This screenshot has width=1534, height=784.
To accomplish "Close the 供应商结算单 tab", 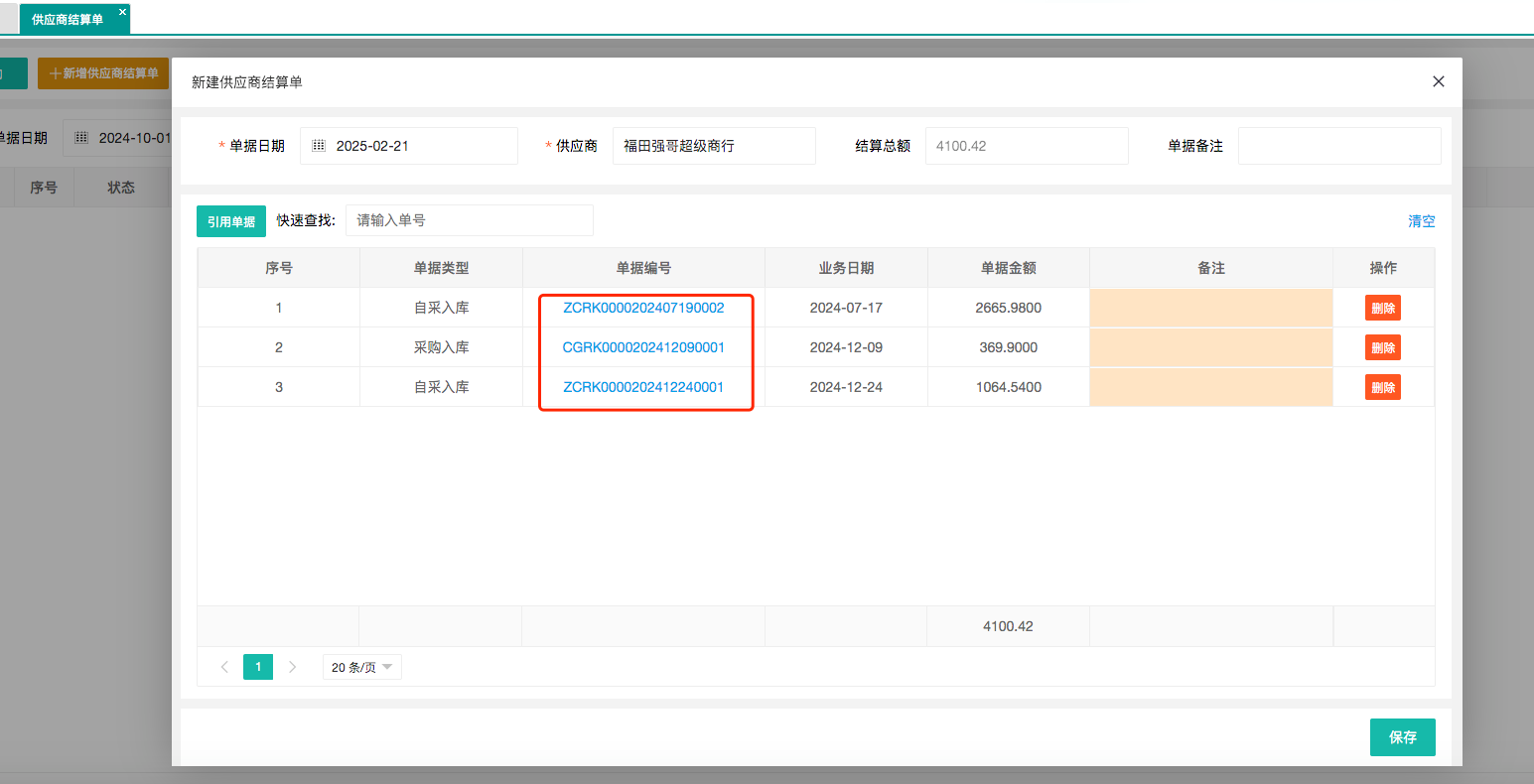I will click(x=122, y=12).
